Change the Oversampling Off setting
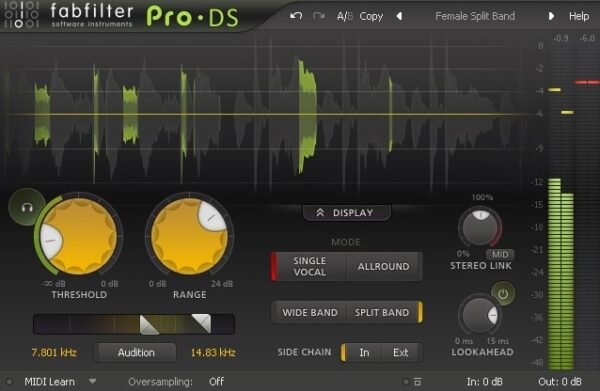 click(217, 381)
